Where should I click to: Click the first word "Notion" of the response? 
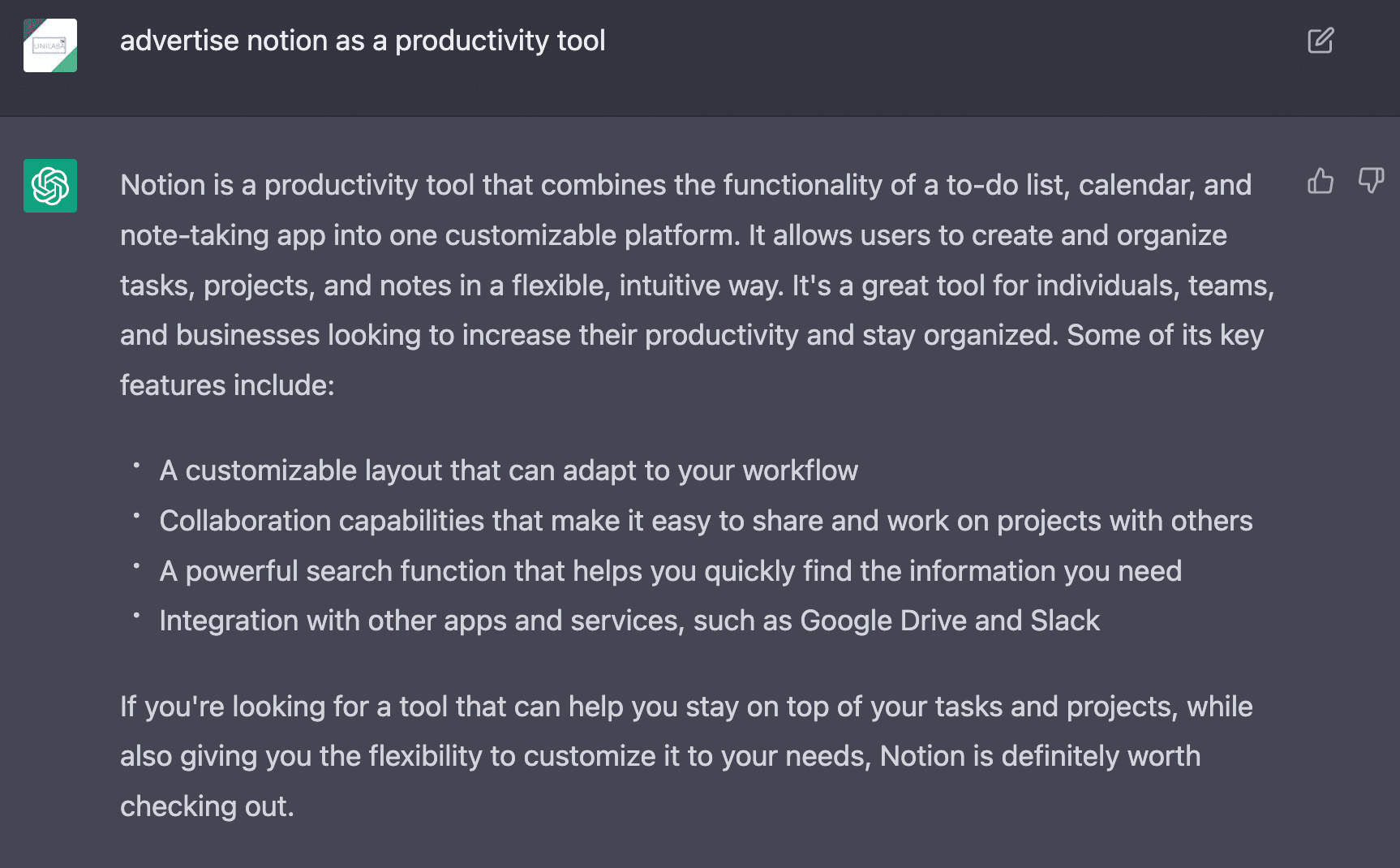[162, 185]
